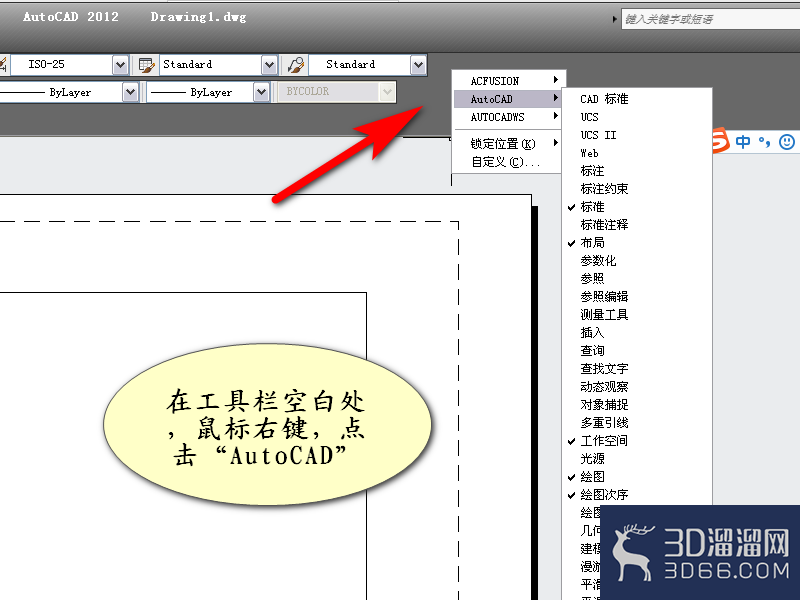Click the keyword search input field
Screen dimensions: 800x600
710,19
